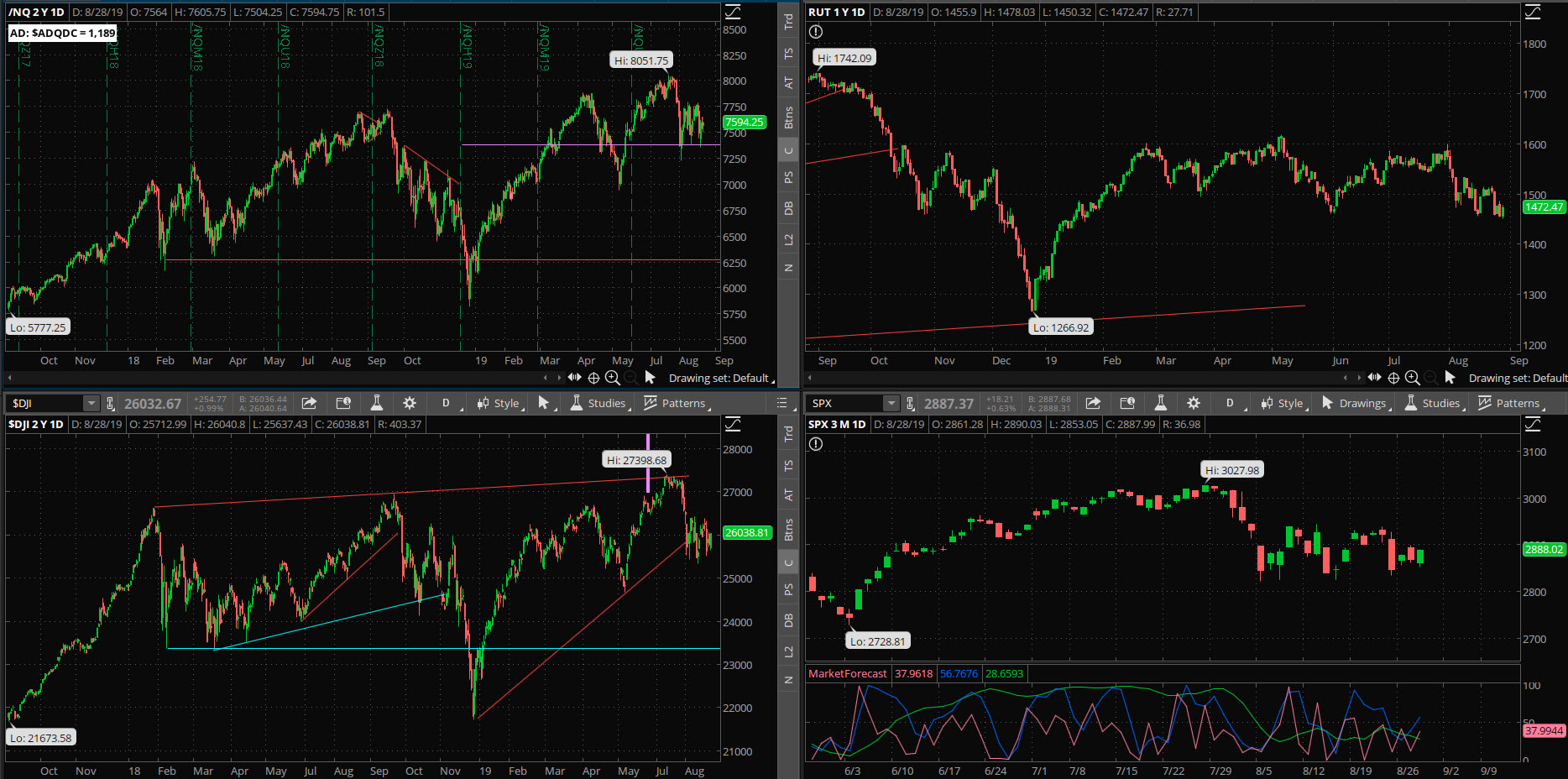Open chart settings gear in SPX toolbar
Image resolution: width=1568 pixels, height=779 pixels.
[1194, 403]
